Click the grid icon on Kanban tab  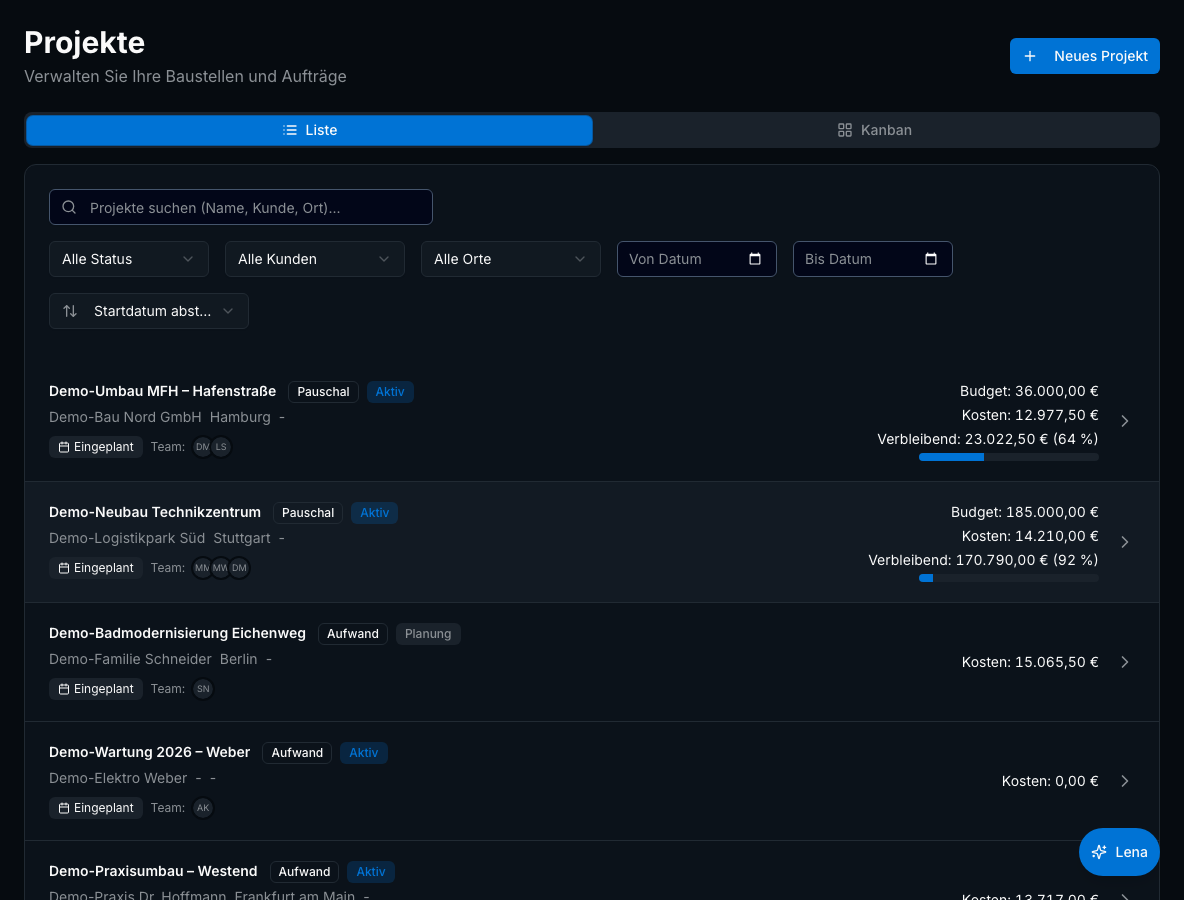click(x=845, y=130)
